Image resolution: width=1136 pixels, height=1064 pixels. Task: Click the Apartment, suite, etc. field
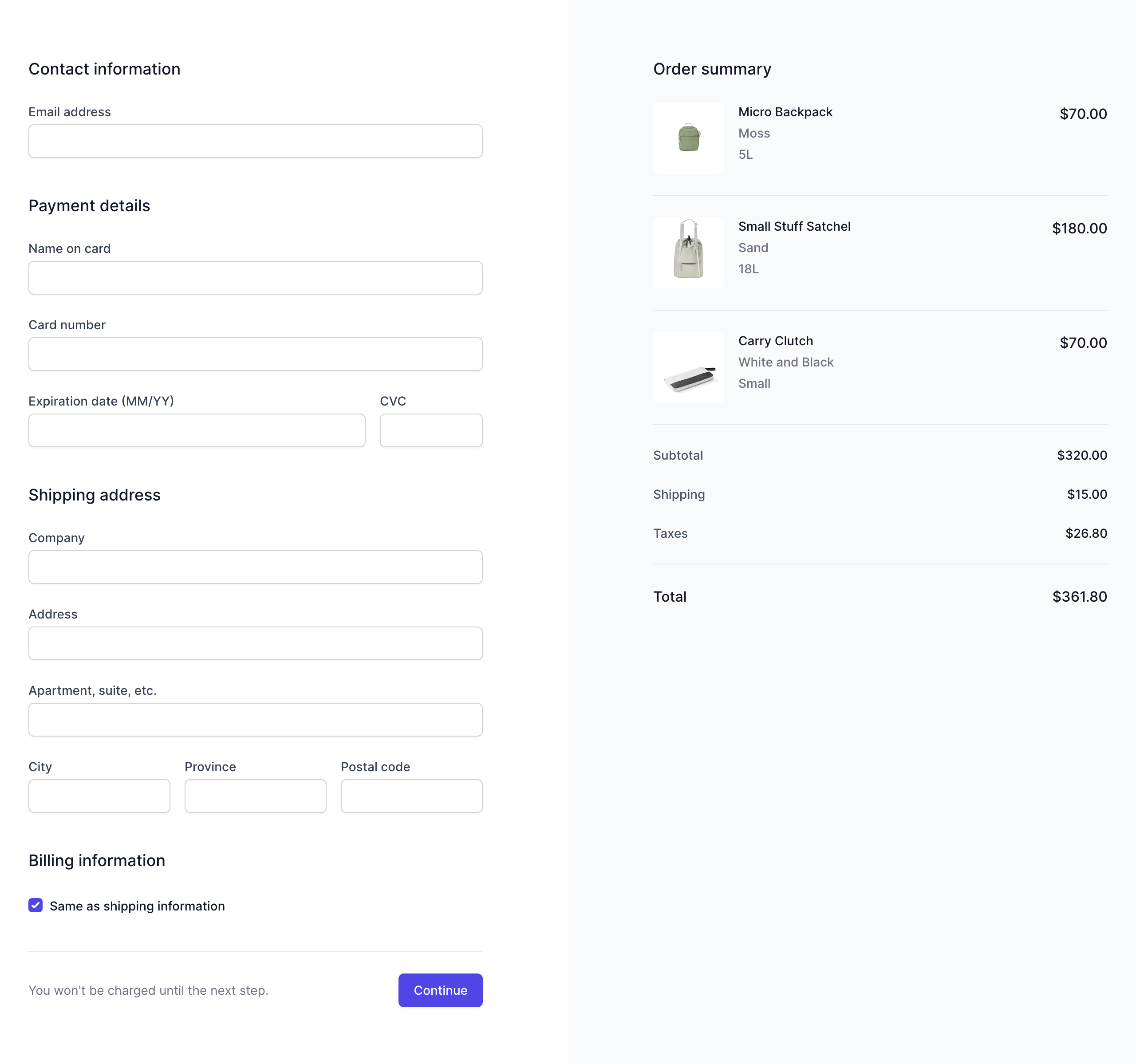coord(255,719)
